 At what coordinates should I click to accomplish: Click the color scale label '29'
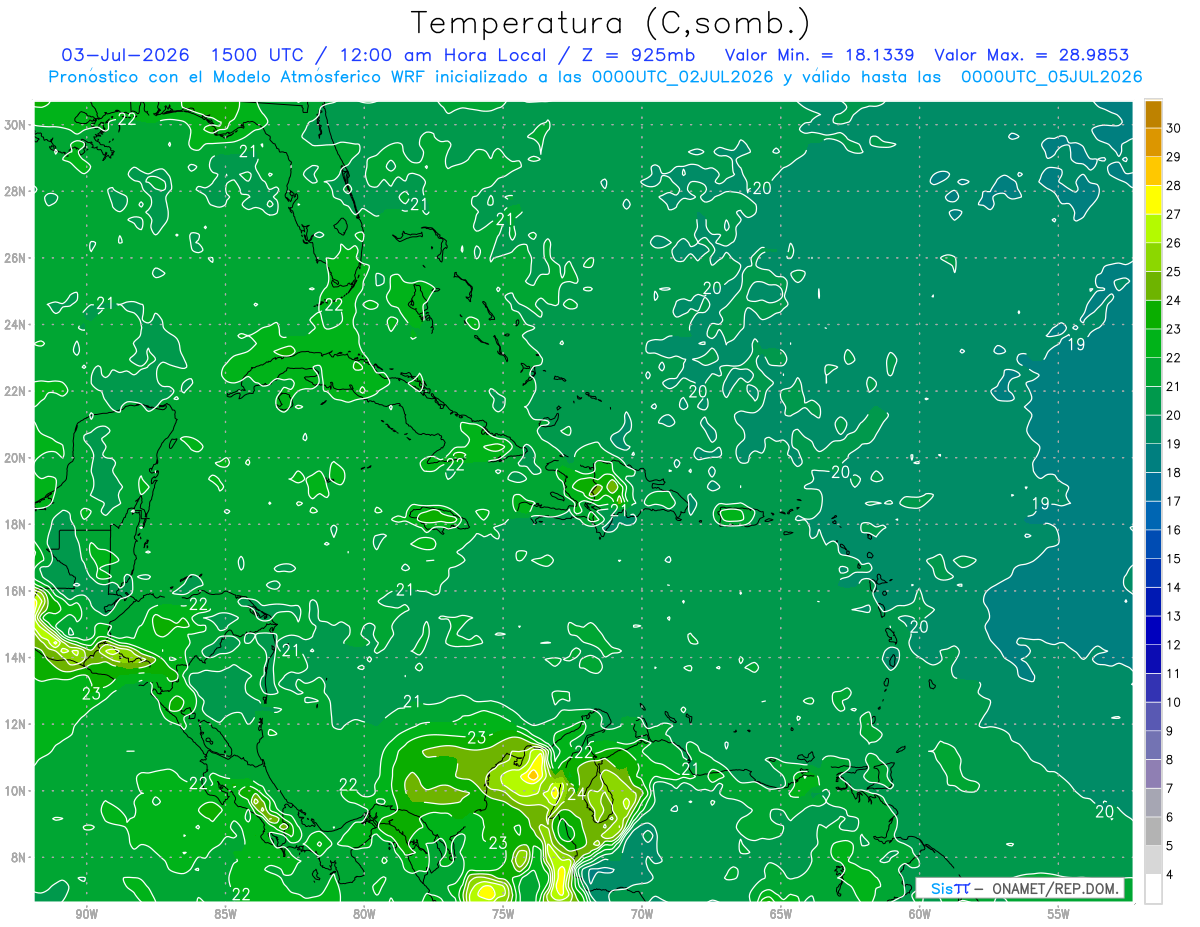1174,156
